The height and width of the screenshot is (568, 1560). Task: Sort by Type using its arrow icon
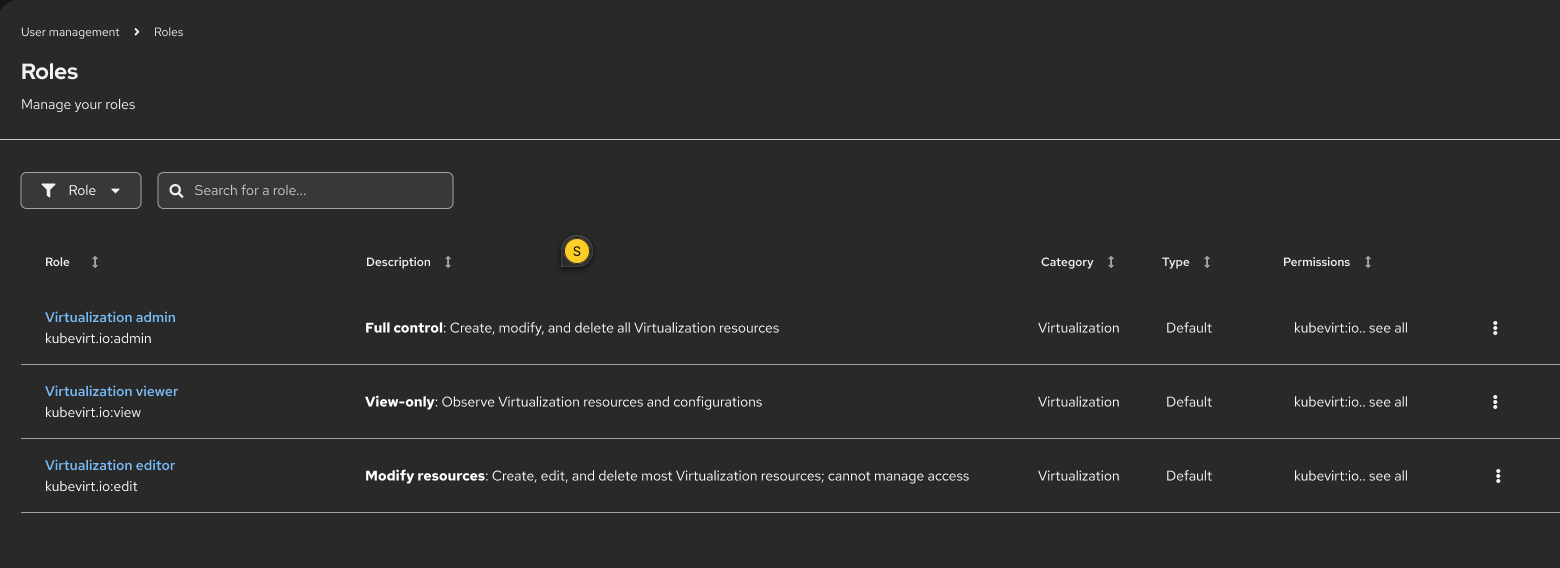click(x=1207, y=262)
